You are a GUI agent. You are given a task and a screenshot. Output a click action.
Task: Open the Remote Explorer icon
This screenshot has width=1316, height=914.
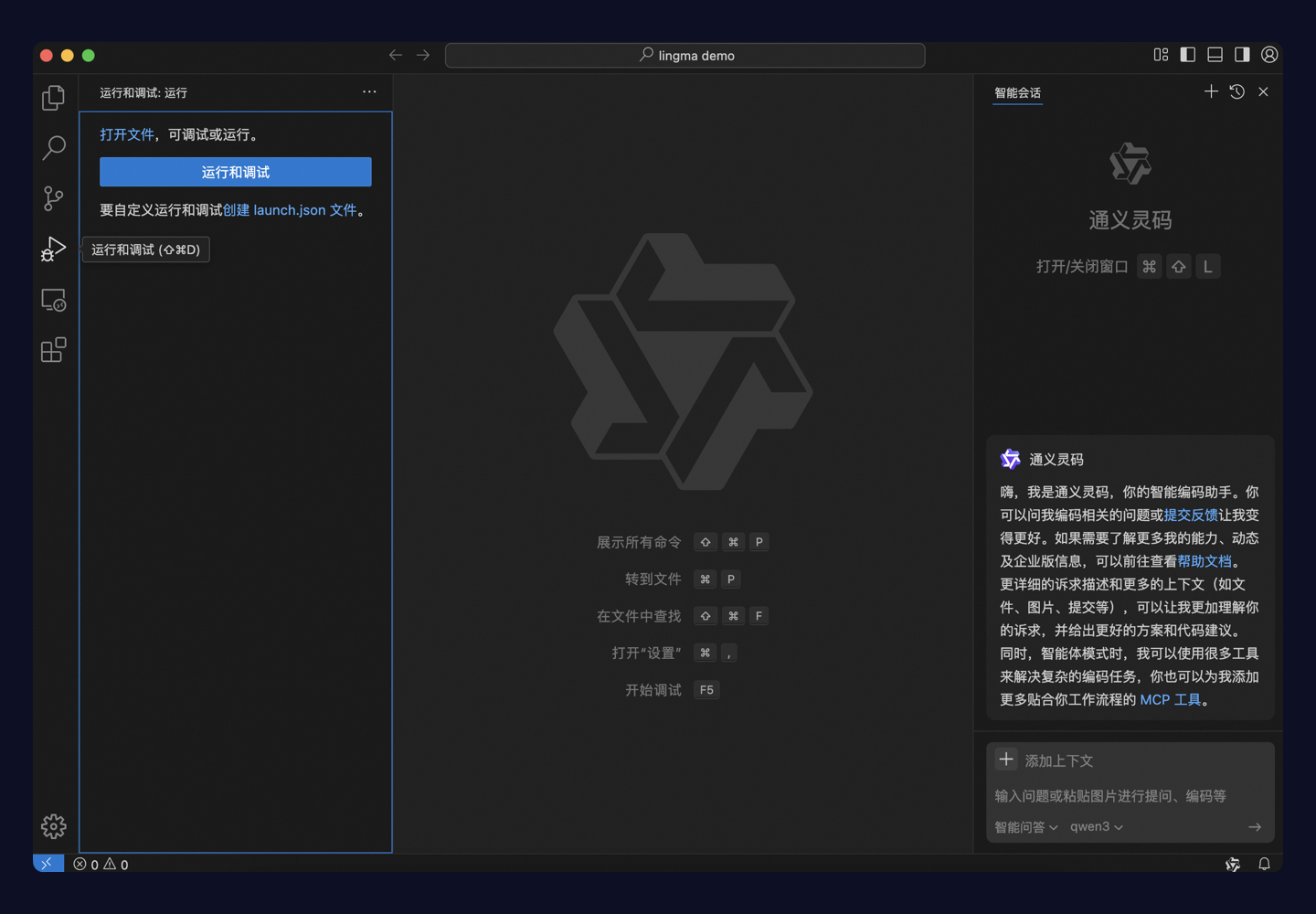click(54, 300)
